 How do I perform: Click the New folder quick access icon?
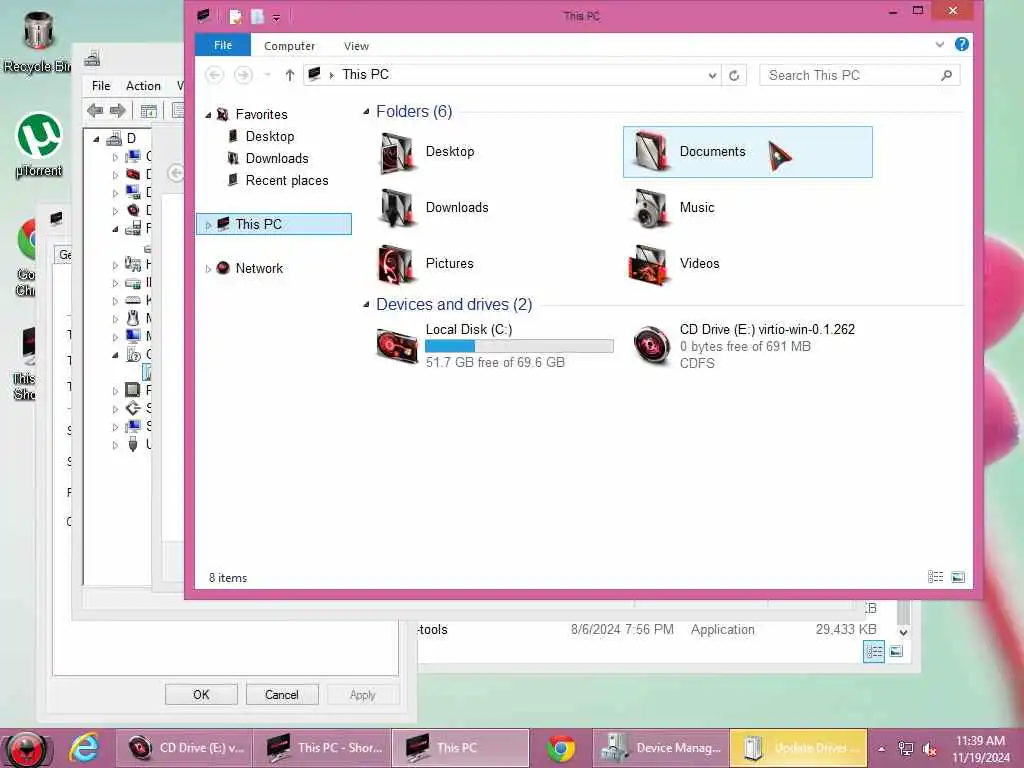pos(257,17)
